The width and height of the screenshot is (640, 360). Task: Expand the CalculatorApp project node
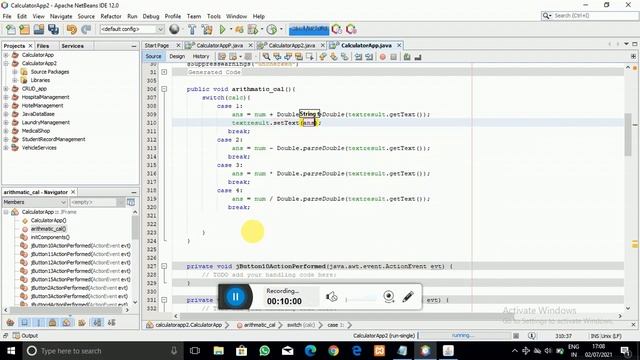pyautogui.click(x=6, y=55)
